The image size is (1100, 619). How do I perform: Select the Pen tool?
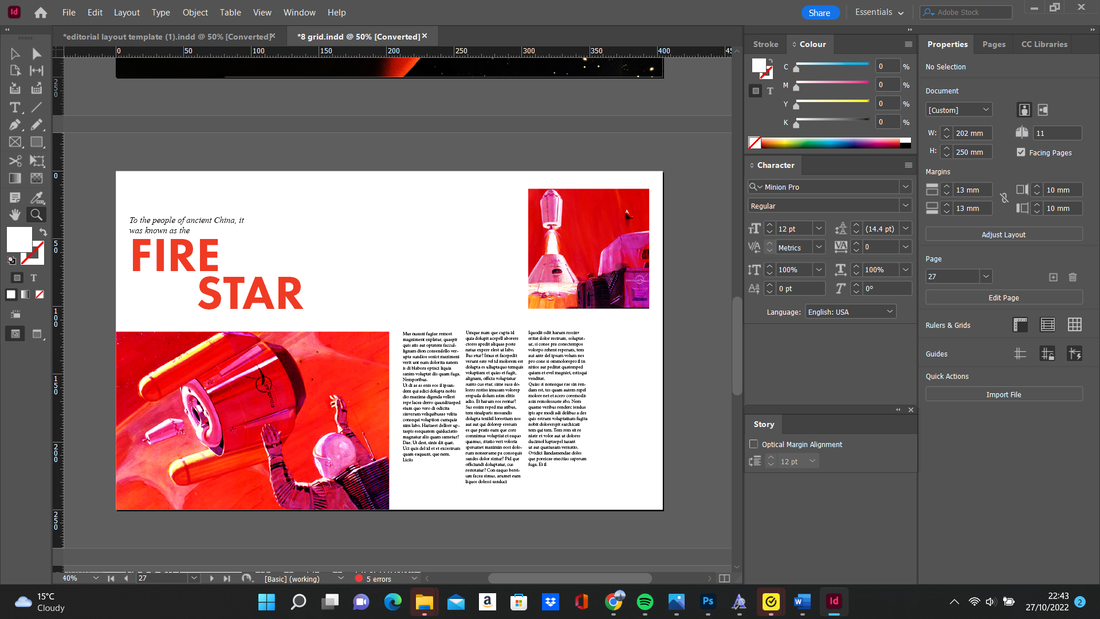(x=15, y=125)
